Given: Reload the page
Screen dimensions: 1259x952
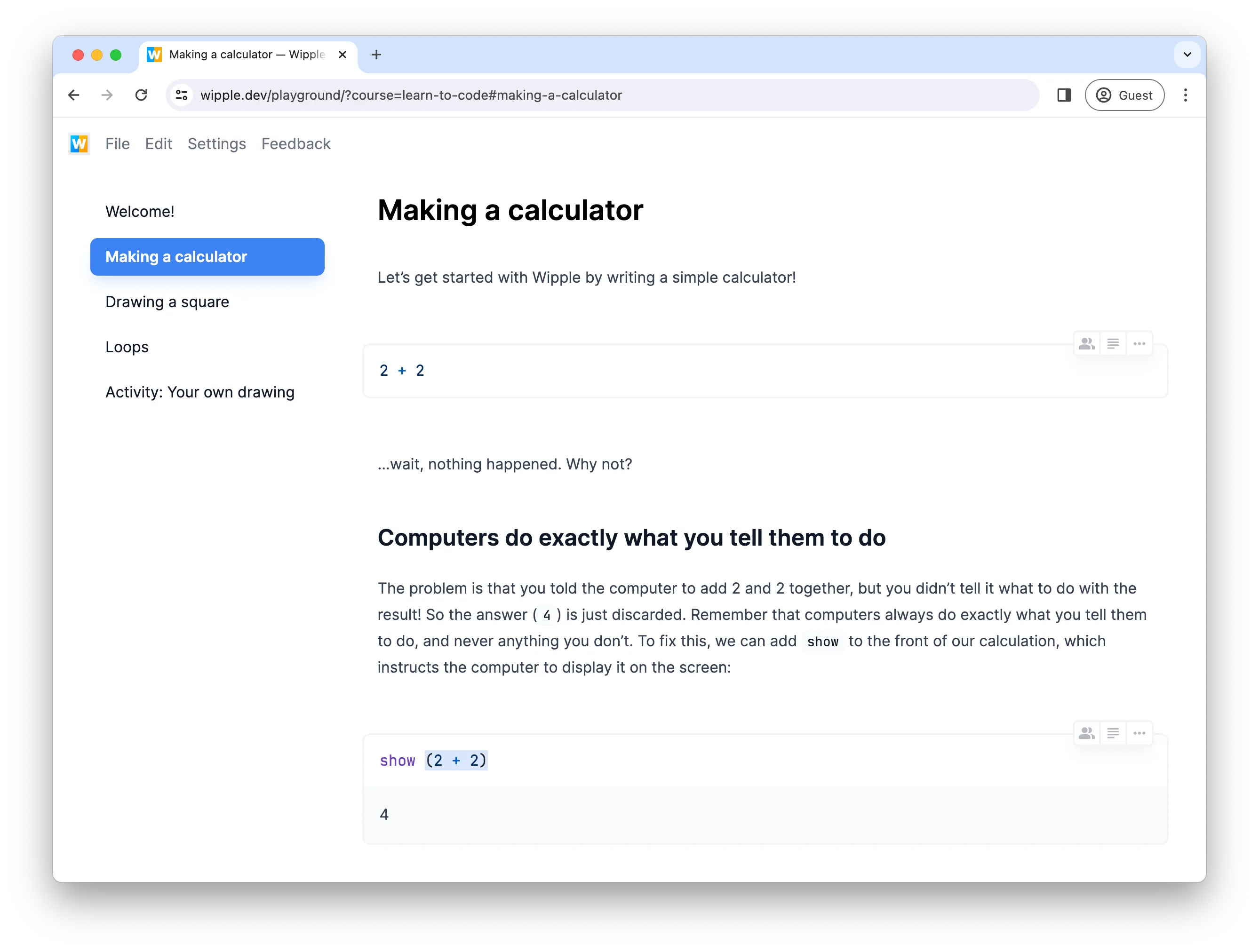Looking at the screenshot, I should [x=141, y=95].
